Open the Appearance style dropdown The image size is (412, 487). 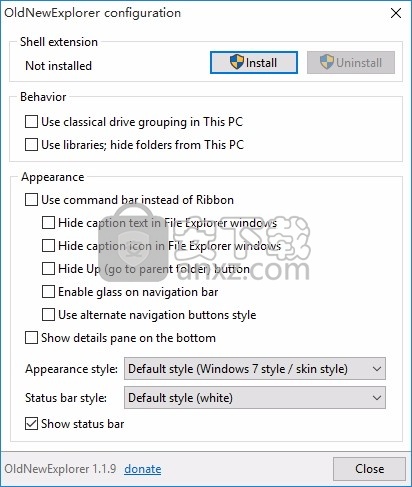point(255,369)
